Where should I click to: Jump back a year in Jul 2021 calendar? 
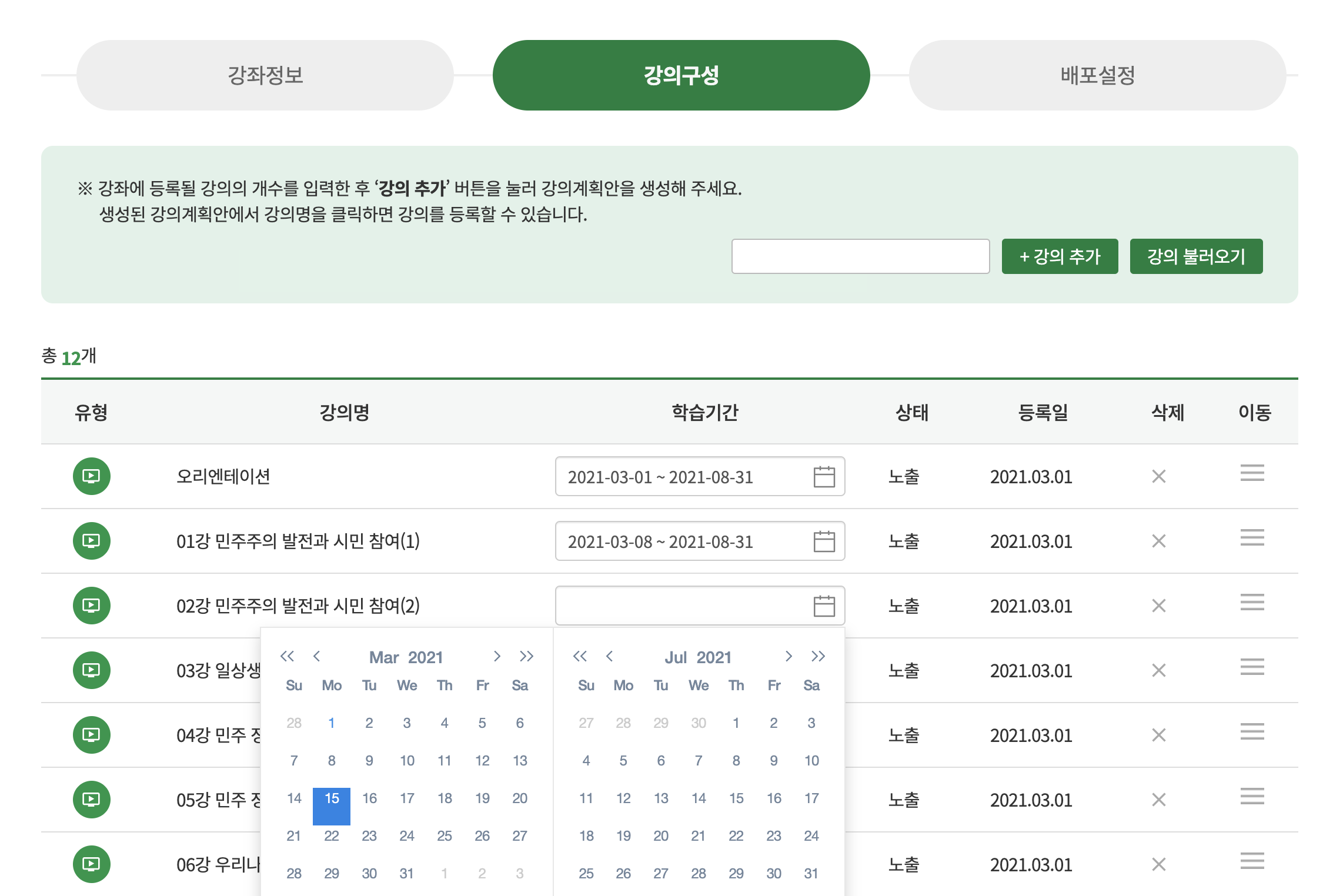(x=580, y=656)
